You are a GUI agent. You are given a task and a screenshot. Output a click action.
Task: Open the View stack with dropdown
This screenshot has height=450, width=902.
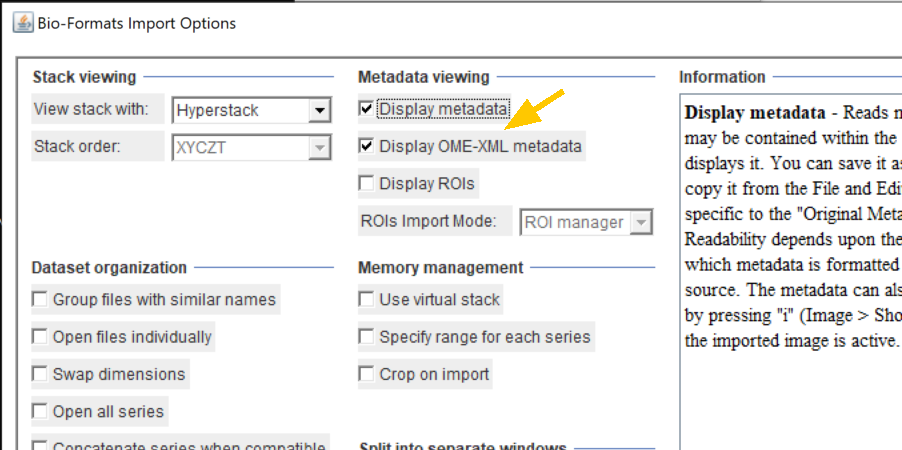(251, 110)
